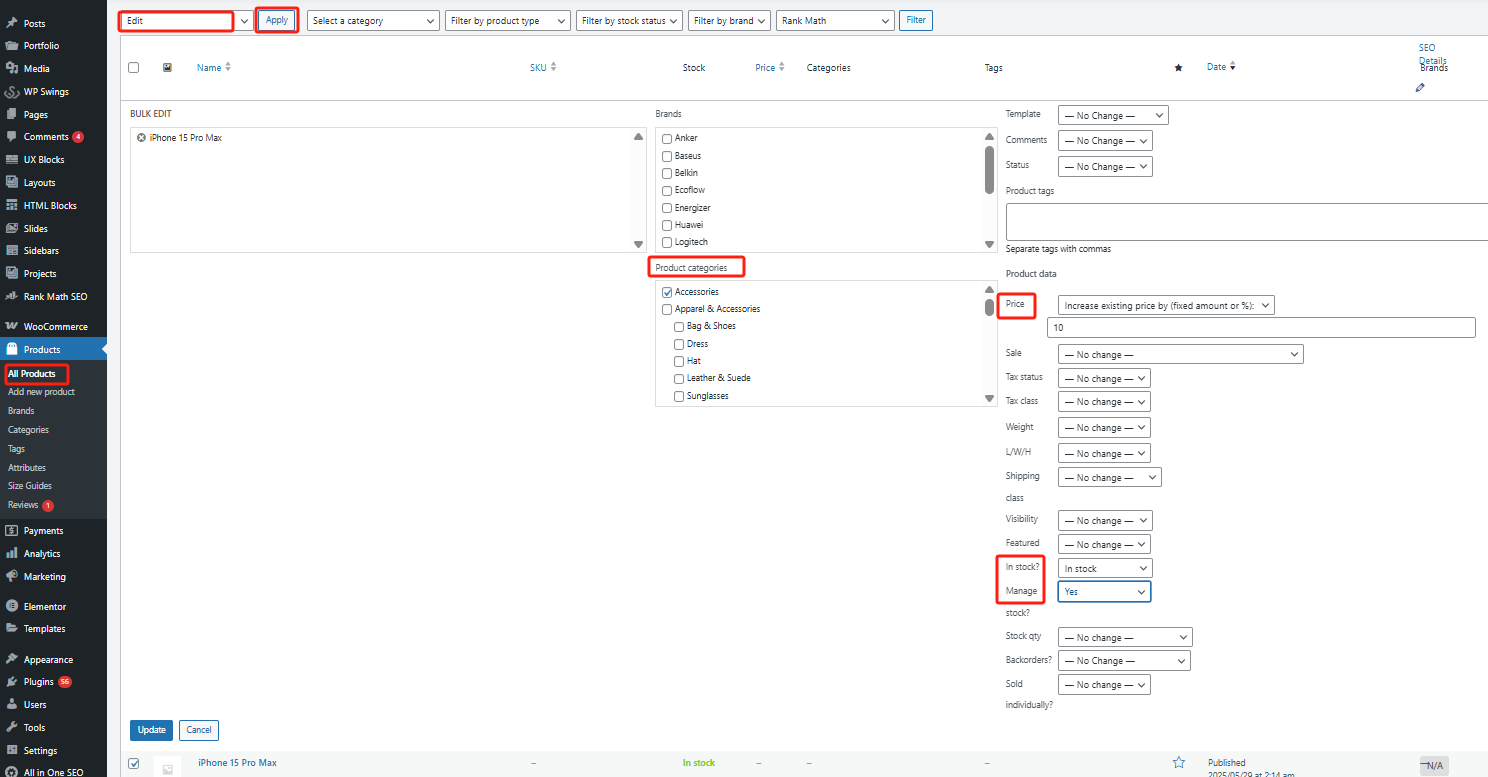Toggle featured star for iPhone 15 Pro Max
This screenshot has height=777, width=1488.
coord(1178,763)
